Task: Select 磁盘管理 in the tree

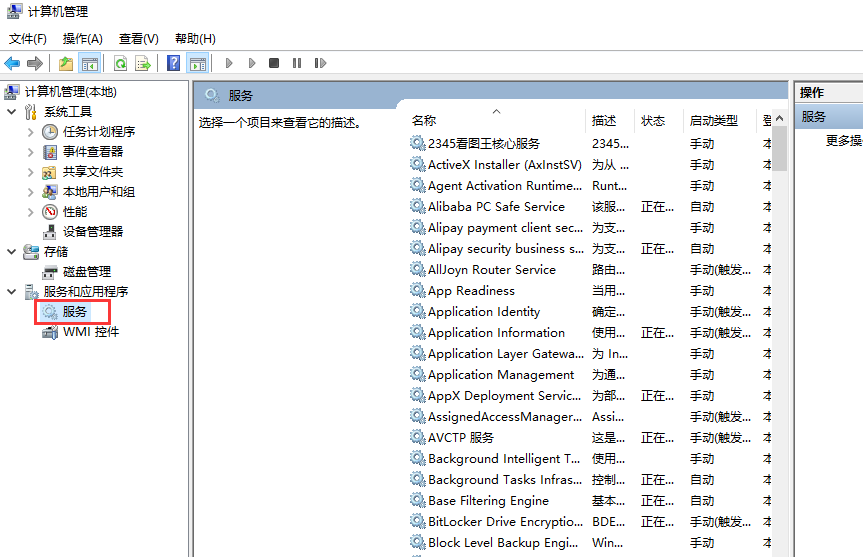Action: [87, 272]
